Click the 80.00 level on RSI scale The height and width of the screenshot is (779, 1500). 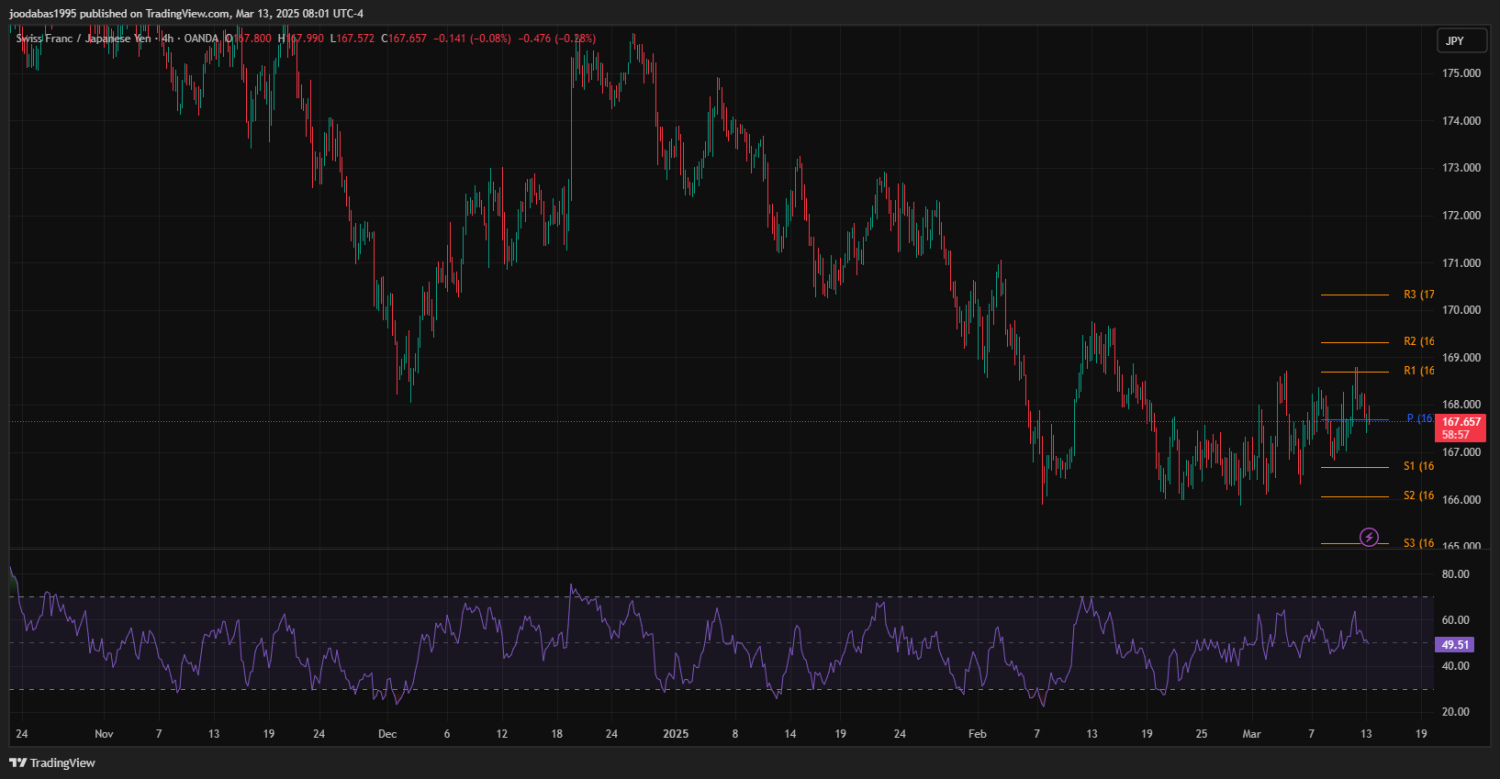pyautogui.click(x=1455, y=575)
